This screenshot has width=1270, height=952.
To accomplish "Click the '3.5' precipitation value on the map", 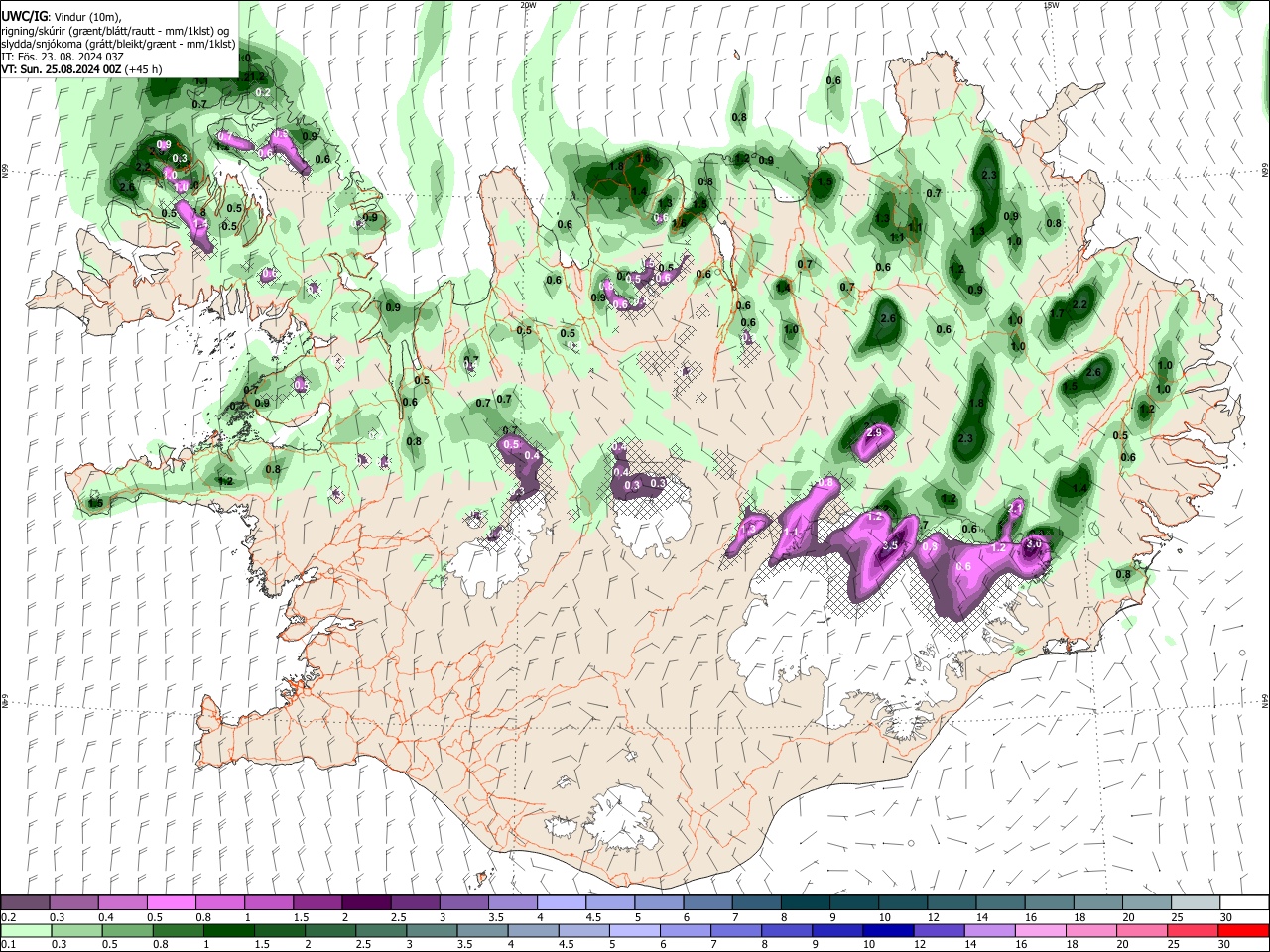I will [x=890, y=545].
